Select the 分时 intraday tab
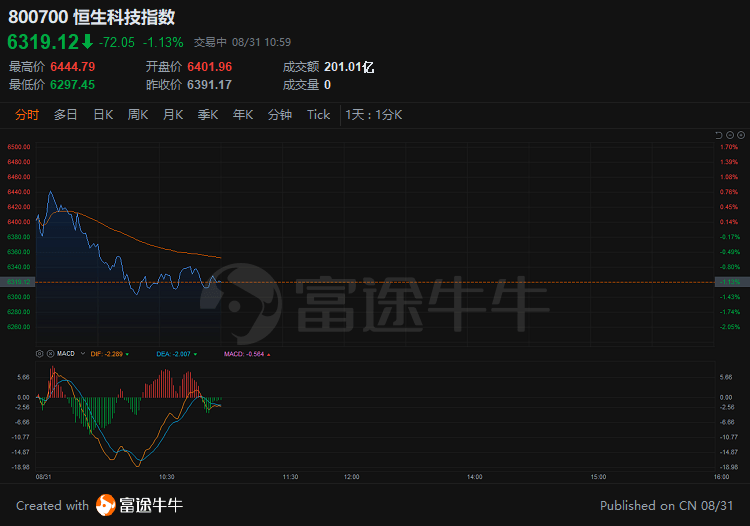Image resolution: width=750 pixels, height=526 pixels. tap(27, 115)
